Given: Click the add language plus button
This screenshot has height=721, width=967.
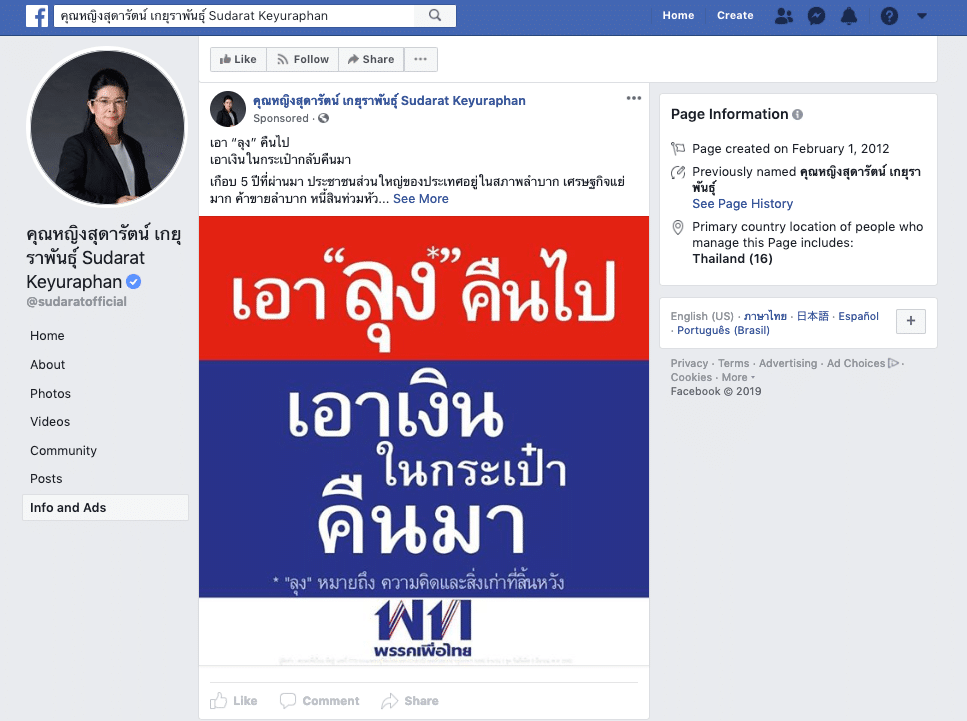Looking at the screenshot, I should 911,322.
